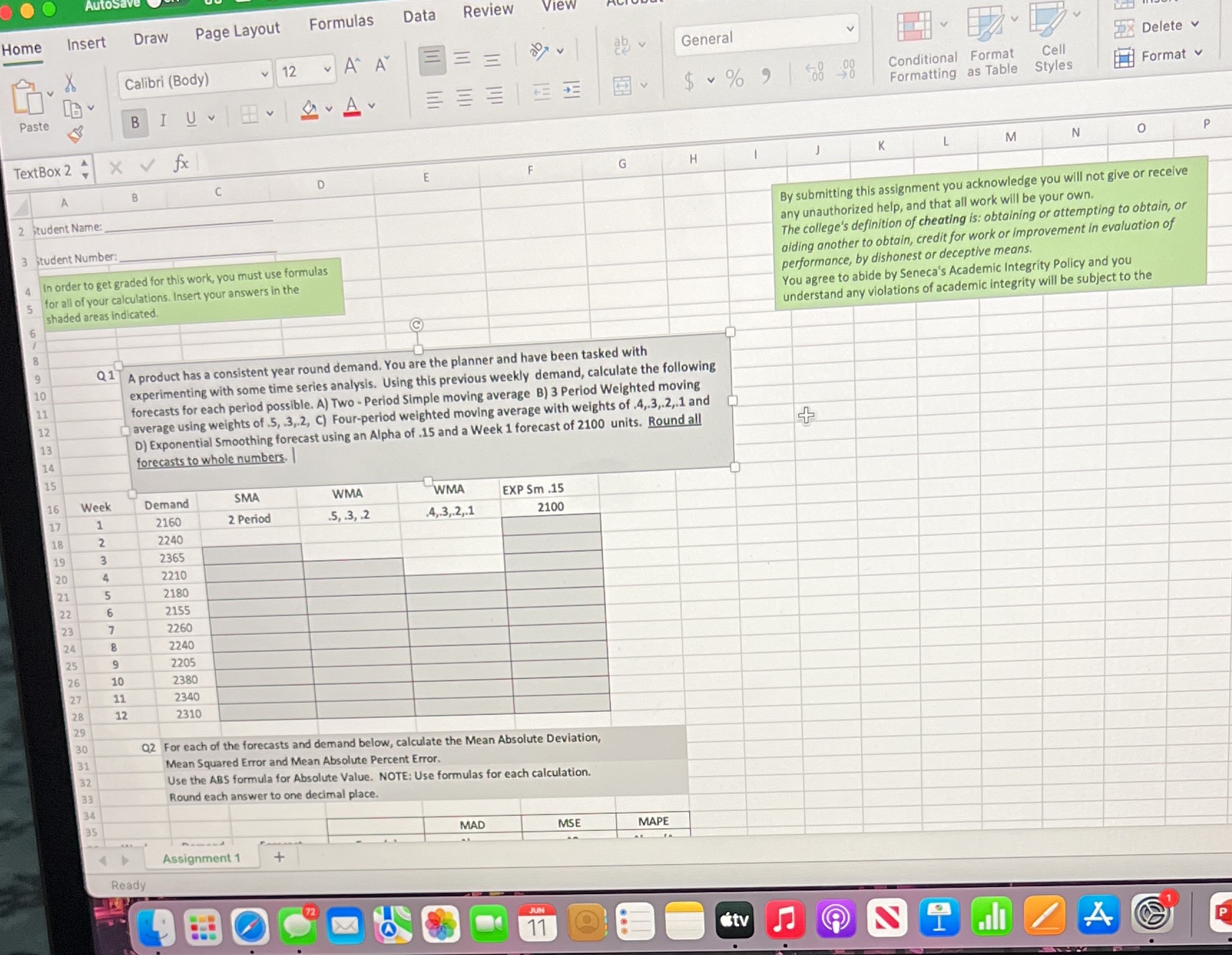
Task: Switch to the Formulas ribbon tab
Action: click(342, 21)
